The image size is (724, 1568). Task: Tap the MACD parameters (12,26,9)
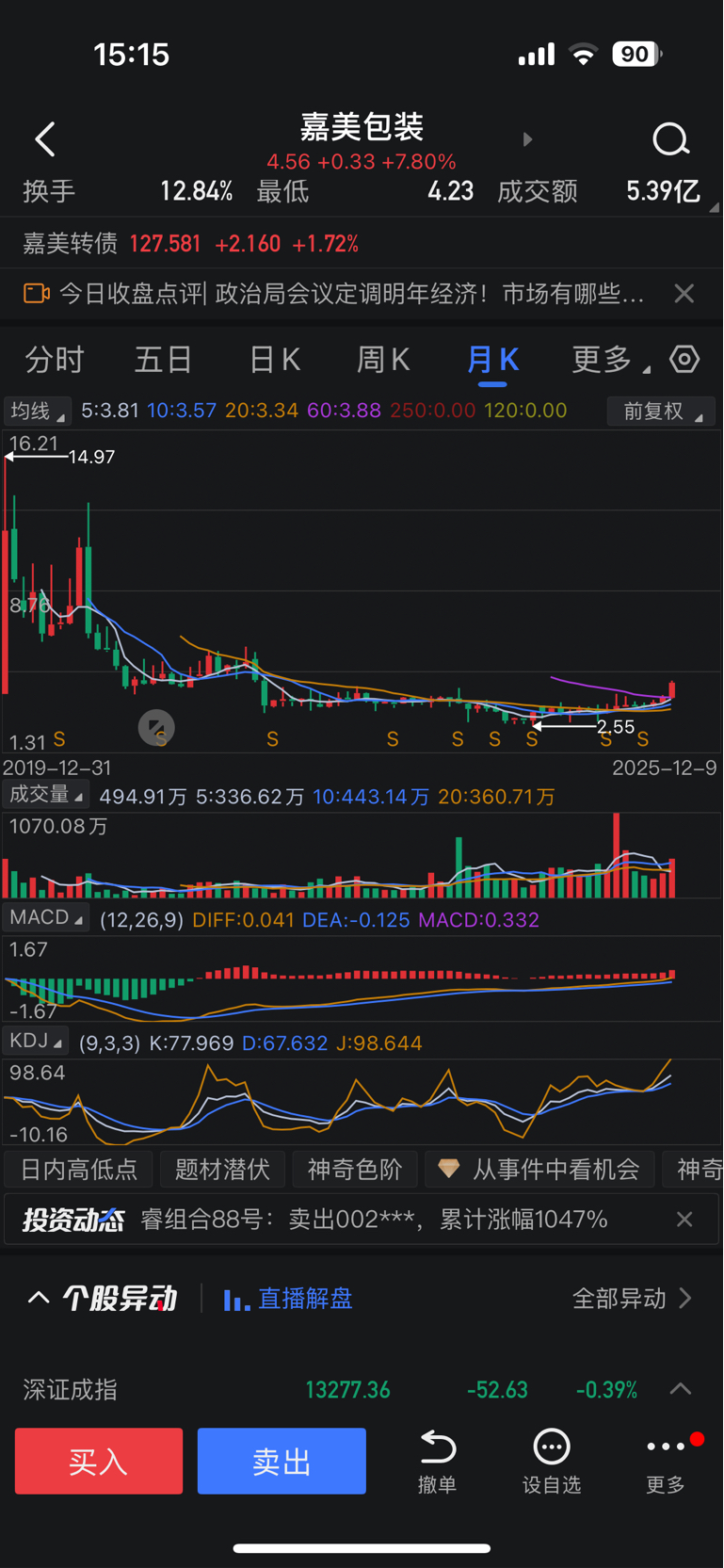pos(142,920)
